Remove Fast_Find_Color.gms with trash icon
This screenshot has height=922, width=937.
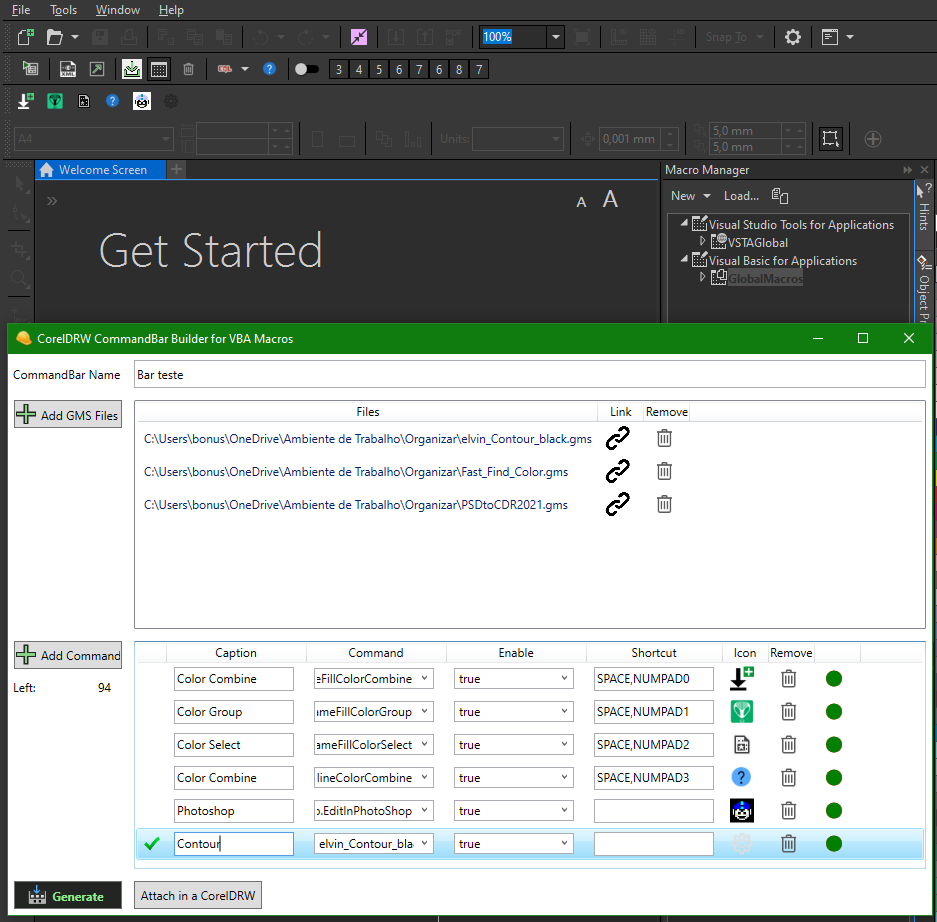pos(664,471)
